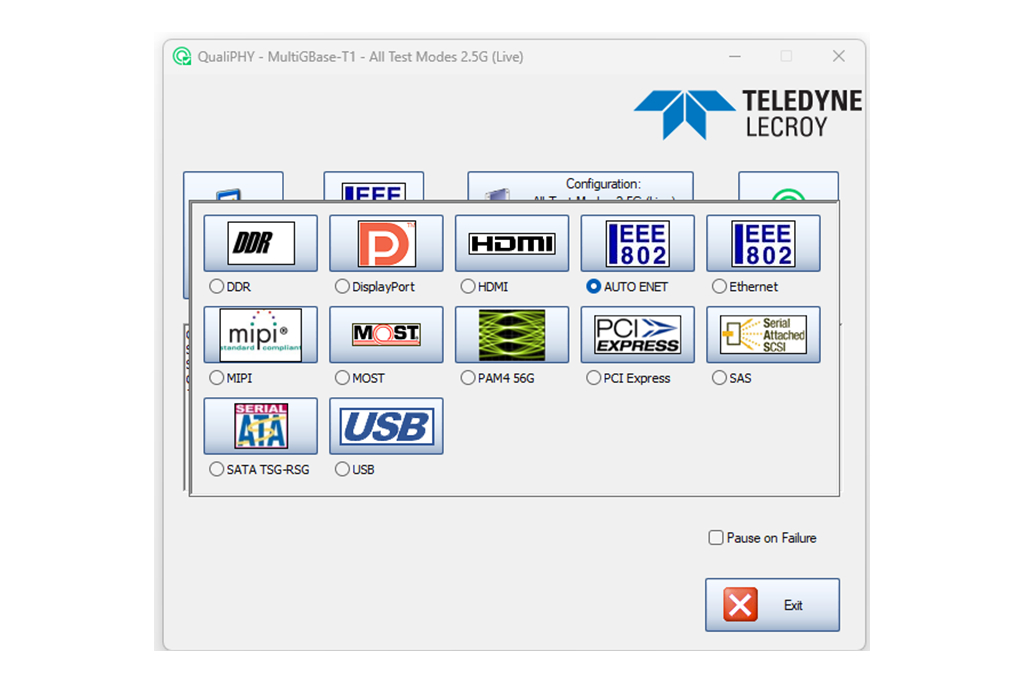The height and width of the screenshot is (683, 1024).
Task: Click the DDR standard icon button
Action: pyautogui.click(x=261, y=243)
